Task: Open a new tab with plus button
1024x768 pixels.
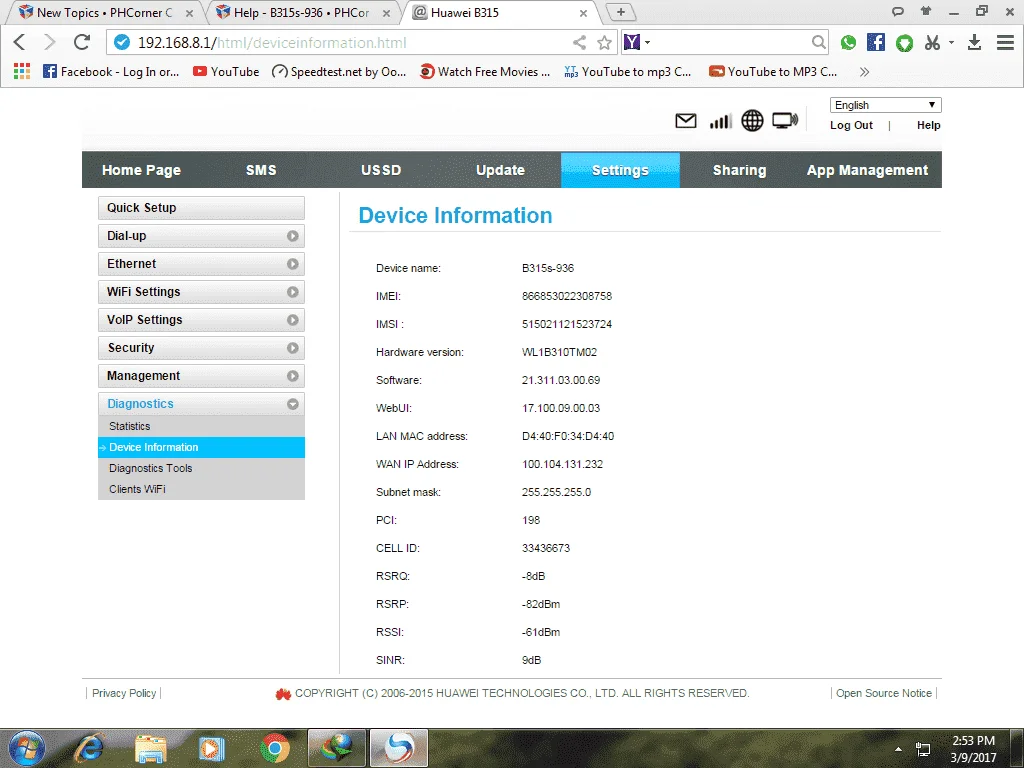Action: coord(620,12)
